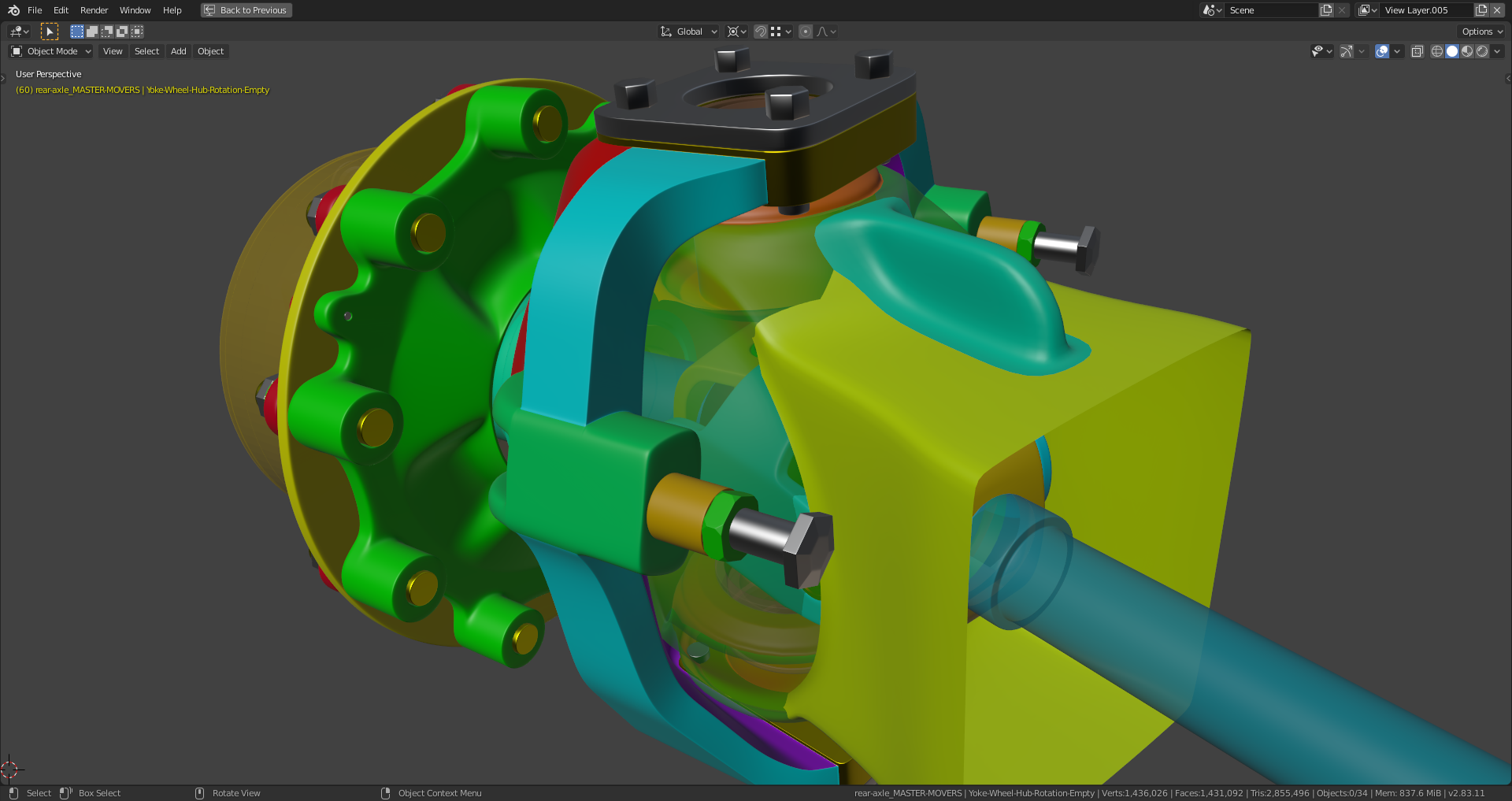The height and width of the screenshot is (801, 1512).
Task: Expand the right sidebar arrow
Action: click(1508, 78)
